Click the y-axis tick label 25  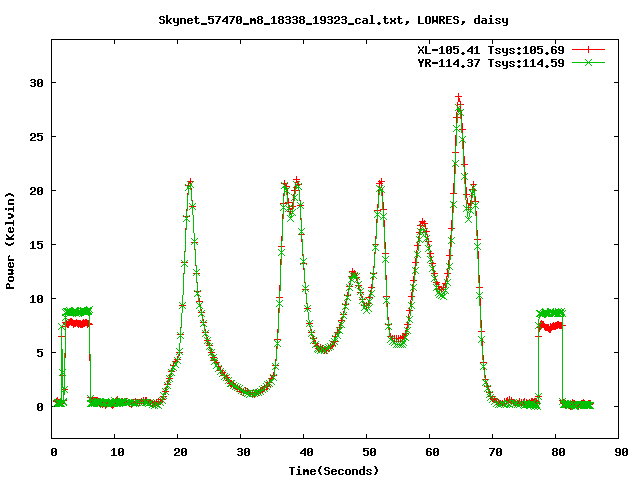point(36,137)
